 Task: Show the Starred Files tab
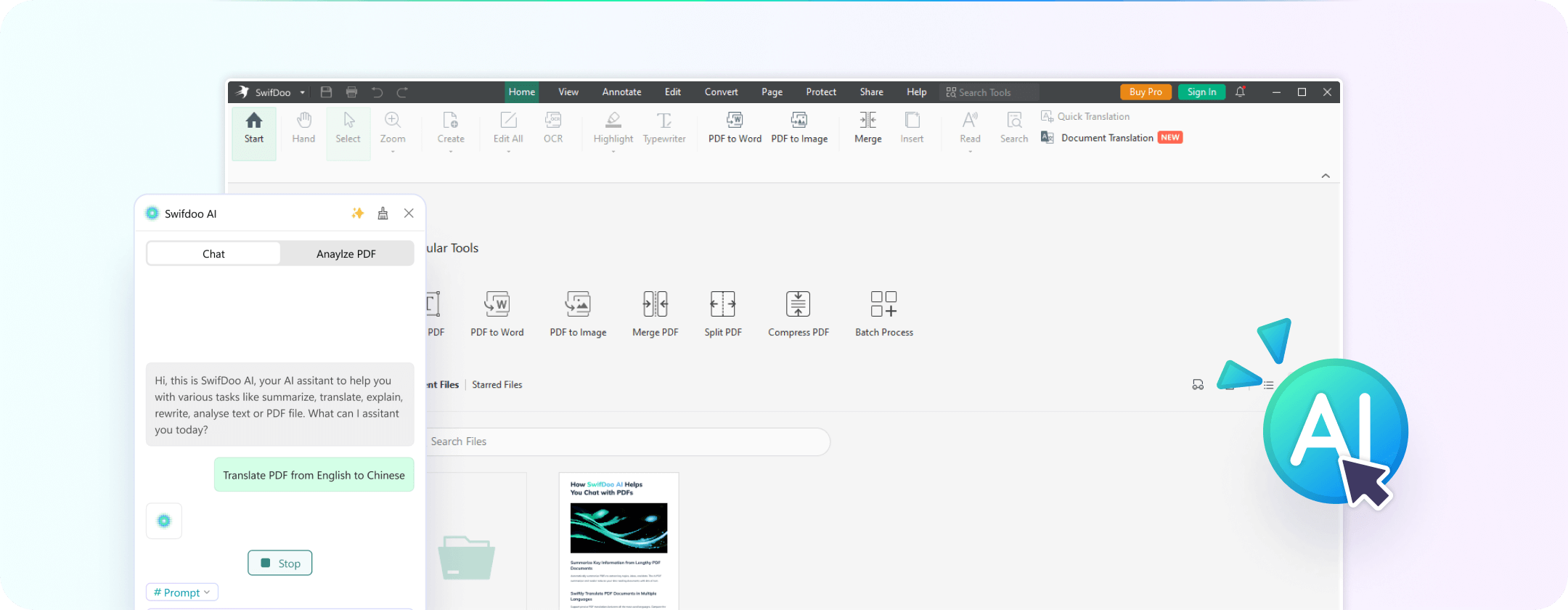point(497,385)
